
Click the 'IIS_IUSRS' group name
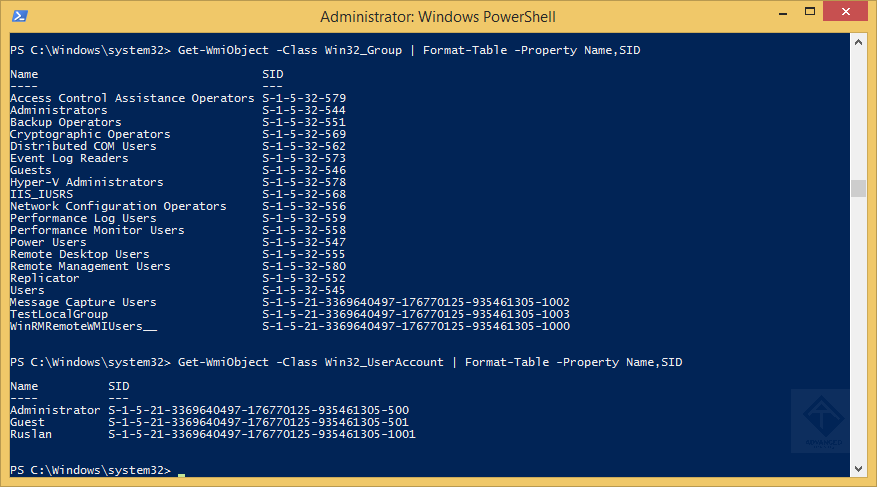point(41,194)
